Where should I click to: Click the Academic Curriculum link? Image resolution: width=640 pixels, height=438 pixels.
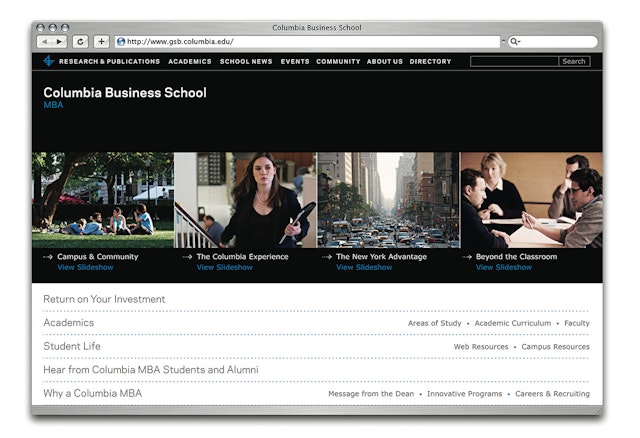(513, 323)
